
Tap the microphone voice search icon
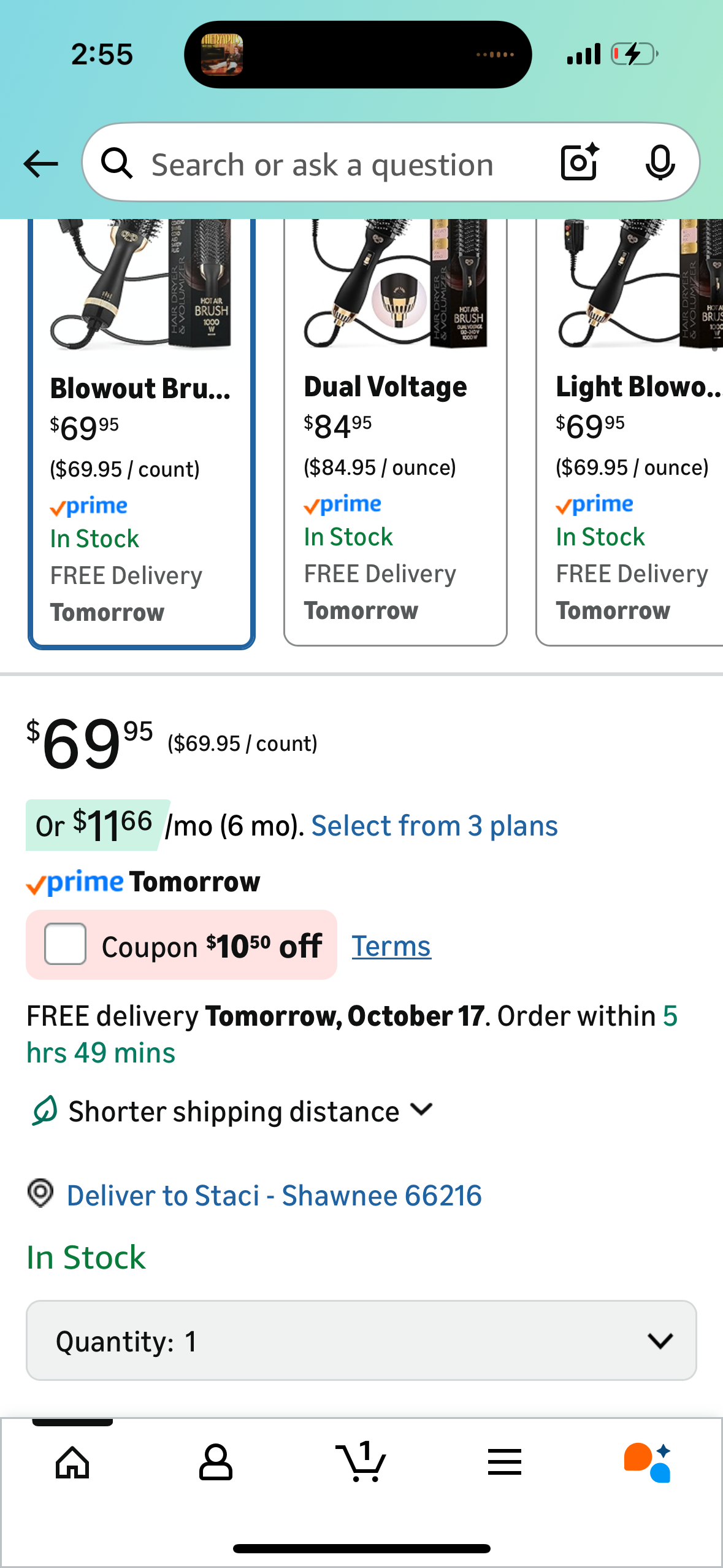pos(660,163)
